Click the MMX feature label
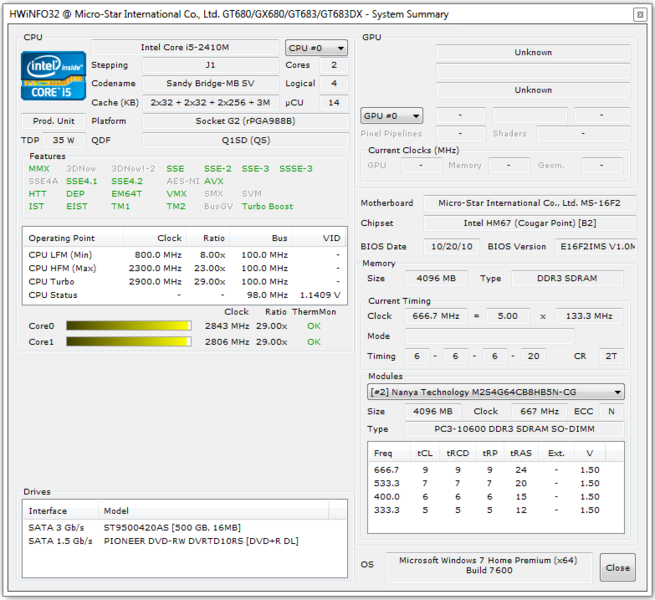 [39, 169]
